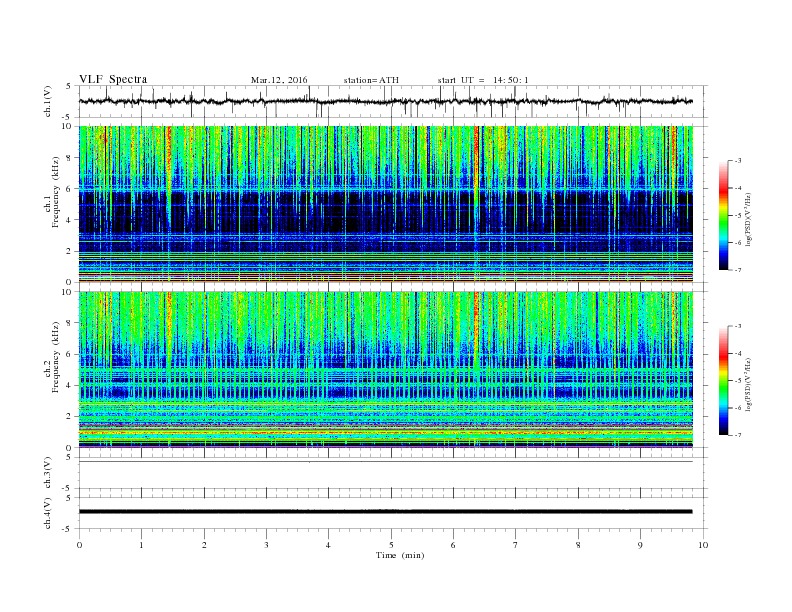Click the "ch.1(V)" waveform axis label
Viewport: 792px width, 612px height.
pyautogui.click(x=47, y=101)
